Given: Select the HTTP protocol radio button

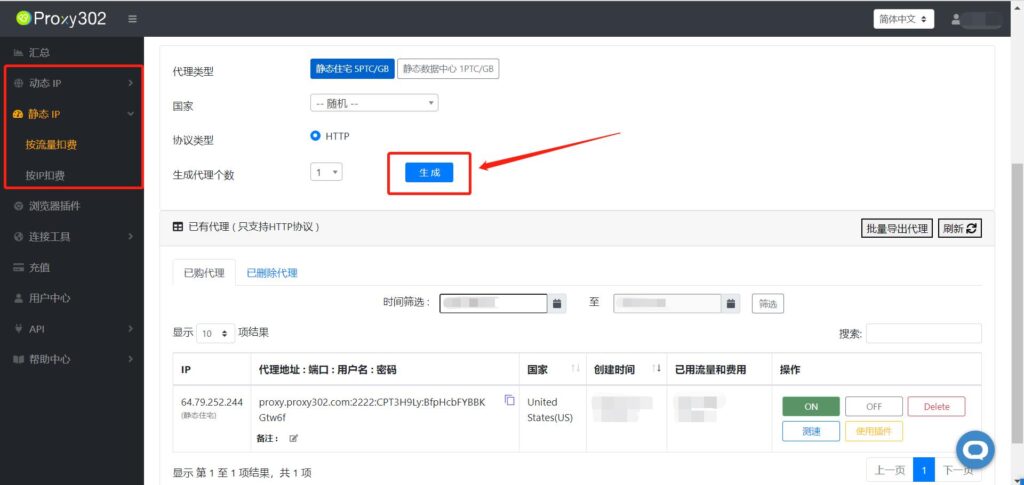Looking at the screenshot, I should point(315,136).
